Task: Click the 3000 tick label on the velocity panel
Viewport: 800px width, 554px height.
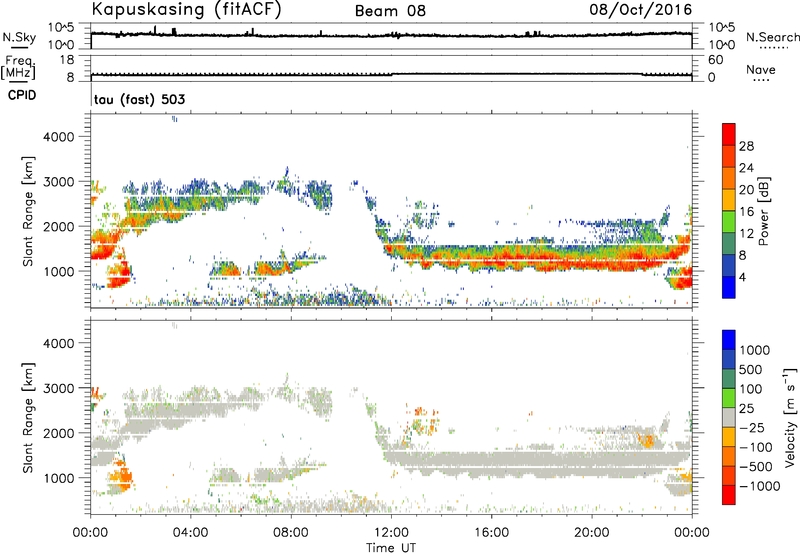Action: 58,388
